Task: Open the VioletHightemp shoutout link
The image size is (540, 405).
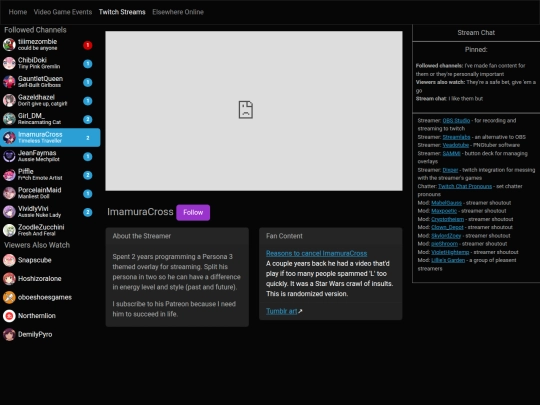Action: point(450,252)
